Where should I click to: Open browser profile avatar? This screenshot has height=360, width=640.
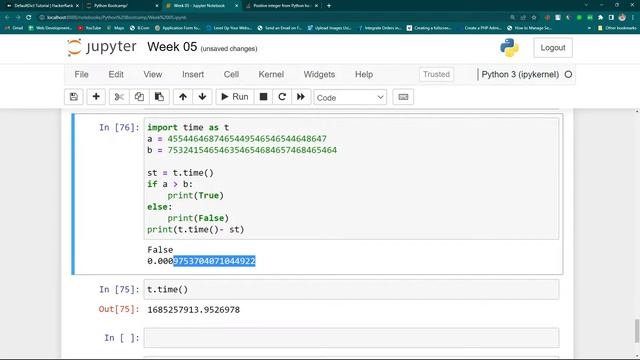point(622,18)
